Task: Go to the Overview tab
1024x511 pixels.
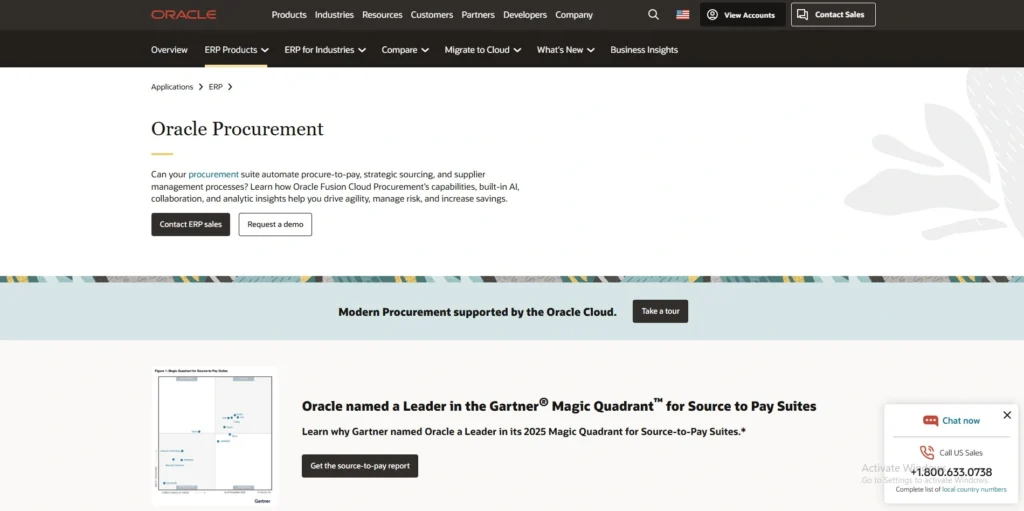Action: [x=169, y=50]
